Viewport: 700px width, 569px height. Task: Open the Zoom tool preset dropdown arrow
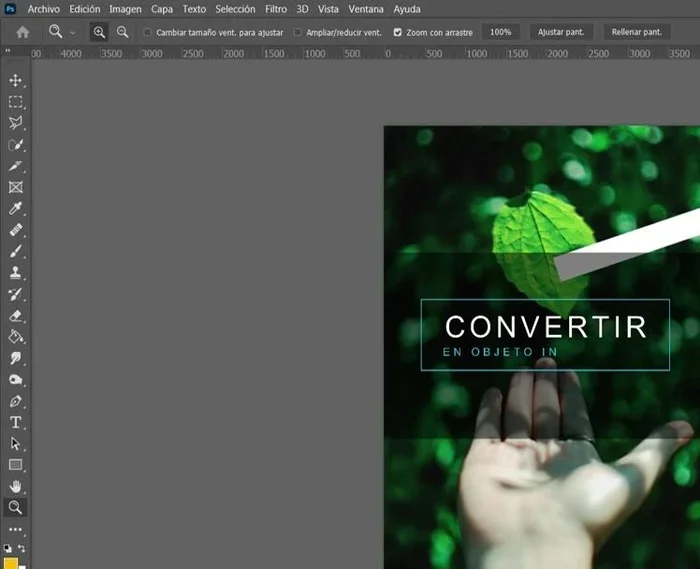73,32
